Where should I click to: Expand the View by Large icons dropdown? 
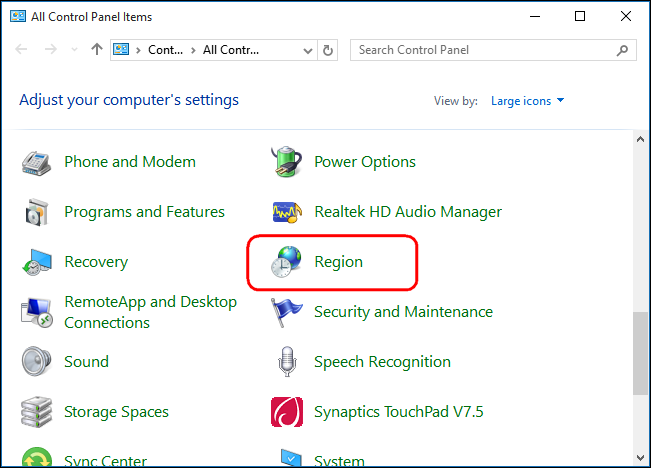tap(527, 101)
